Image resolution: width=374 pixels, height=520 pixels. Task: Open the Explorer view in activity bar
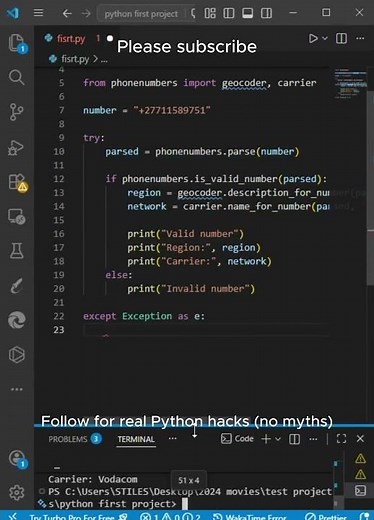17,43
